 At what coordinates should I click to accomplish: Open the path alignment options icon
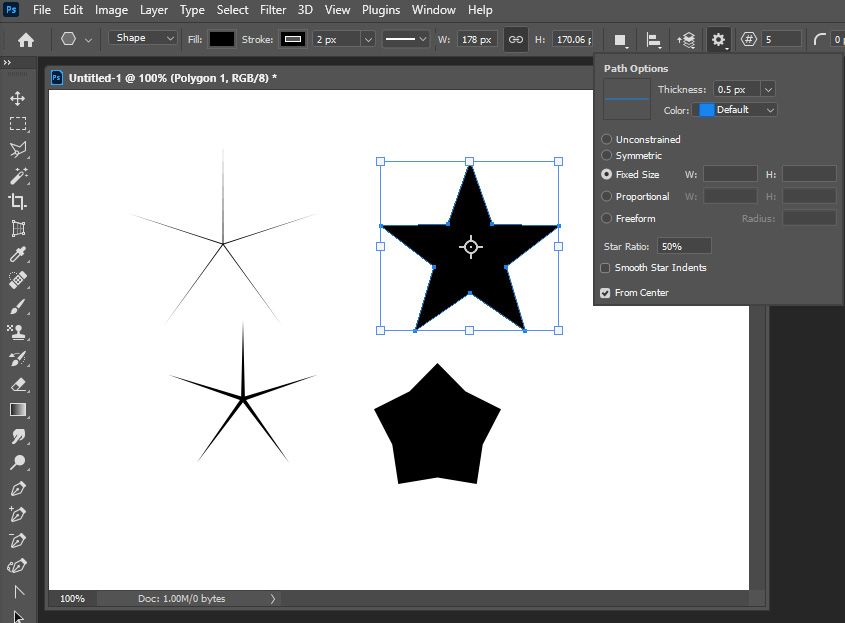pos(653,40)
